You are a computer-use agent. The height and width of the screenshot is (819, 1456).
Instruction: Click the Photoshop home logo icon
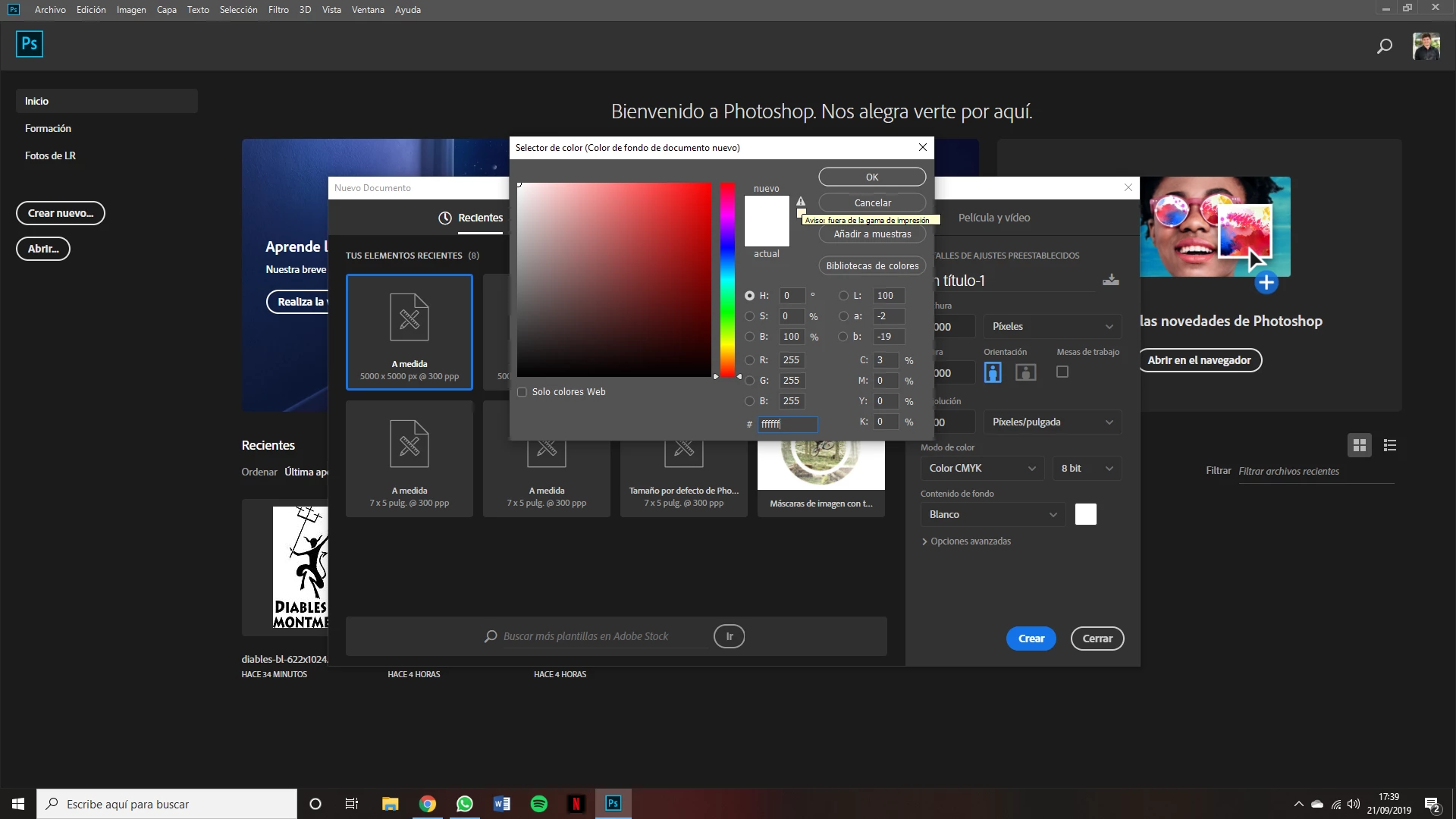[x=30, y=44]
